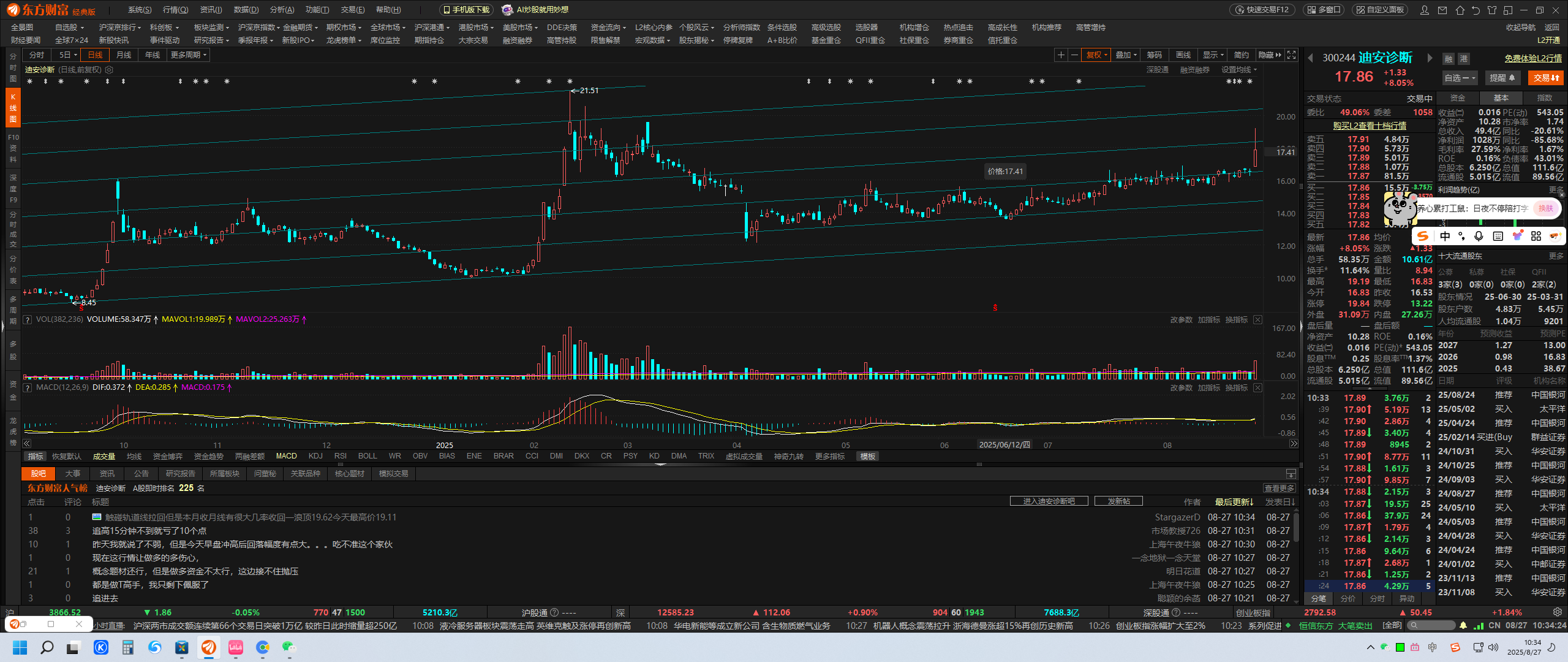Open help for the MACD indicator
1568x662 pixels.
click(28, 387)
